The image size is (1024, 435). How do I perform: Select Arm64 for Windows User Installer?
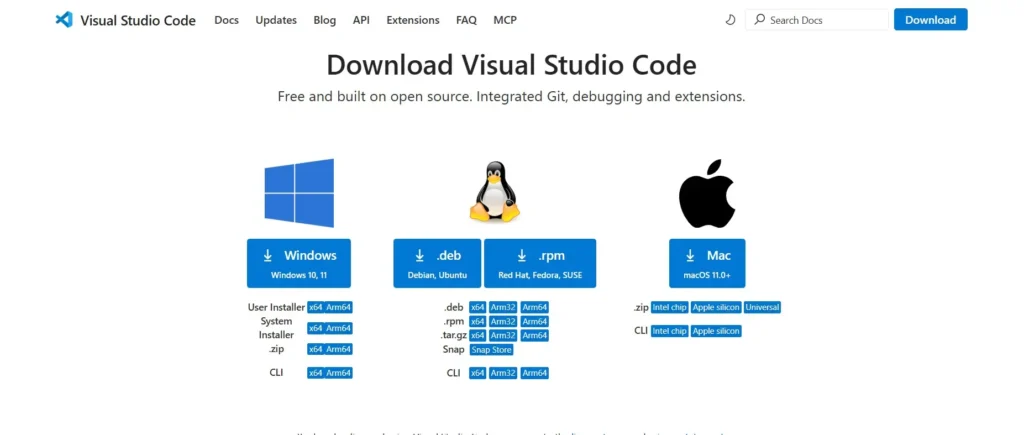pos(339,308)
